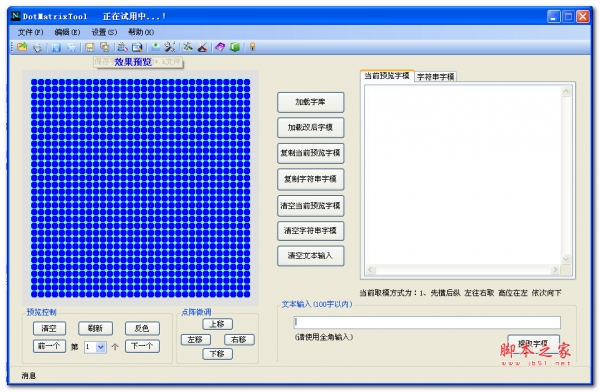Click the 上移 move up button

click(217, 324)
